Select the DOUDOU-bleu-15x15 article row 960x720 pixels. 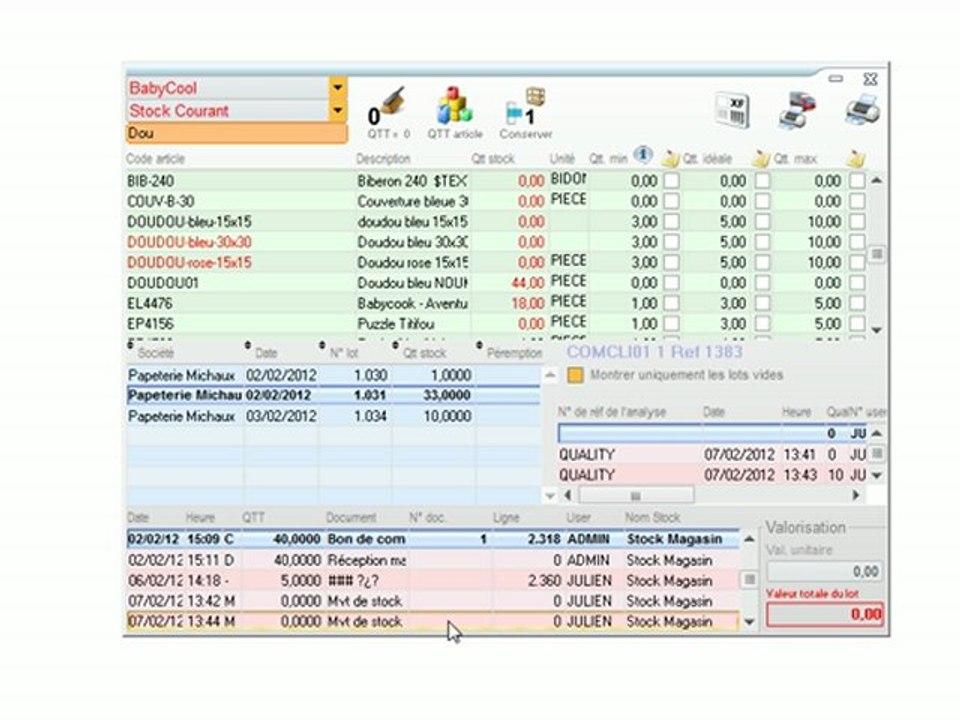tap(497, 222)
